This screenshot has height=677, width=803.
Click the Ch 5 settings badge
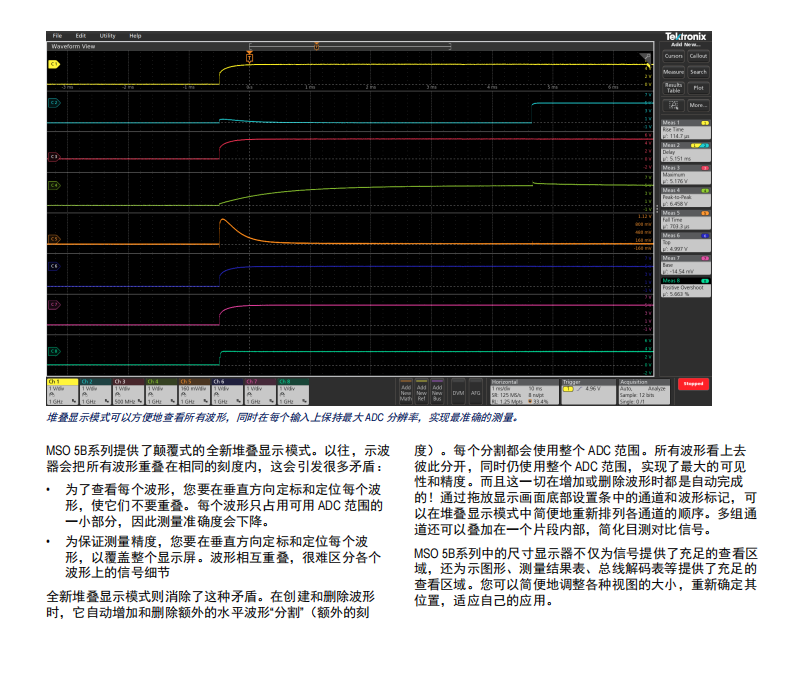click(195, 392)
